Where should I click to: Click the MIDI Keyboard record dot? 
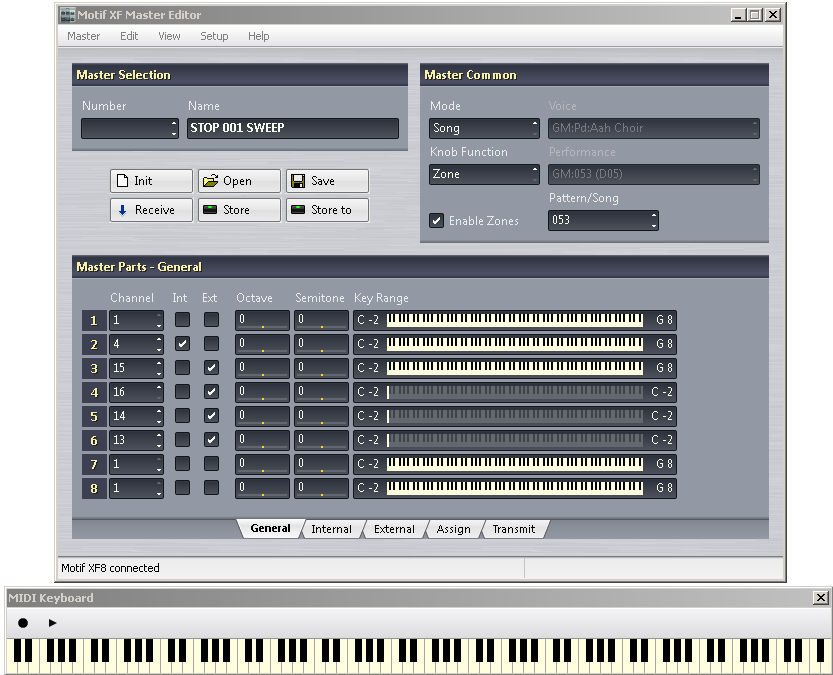pyautogui.click(x=23, y=622)
